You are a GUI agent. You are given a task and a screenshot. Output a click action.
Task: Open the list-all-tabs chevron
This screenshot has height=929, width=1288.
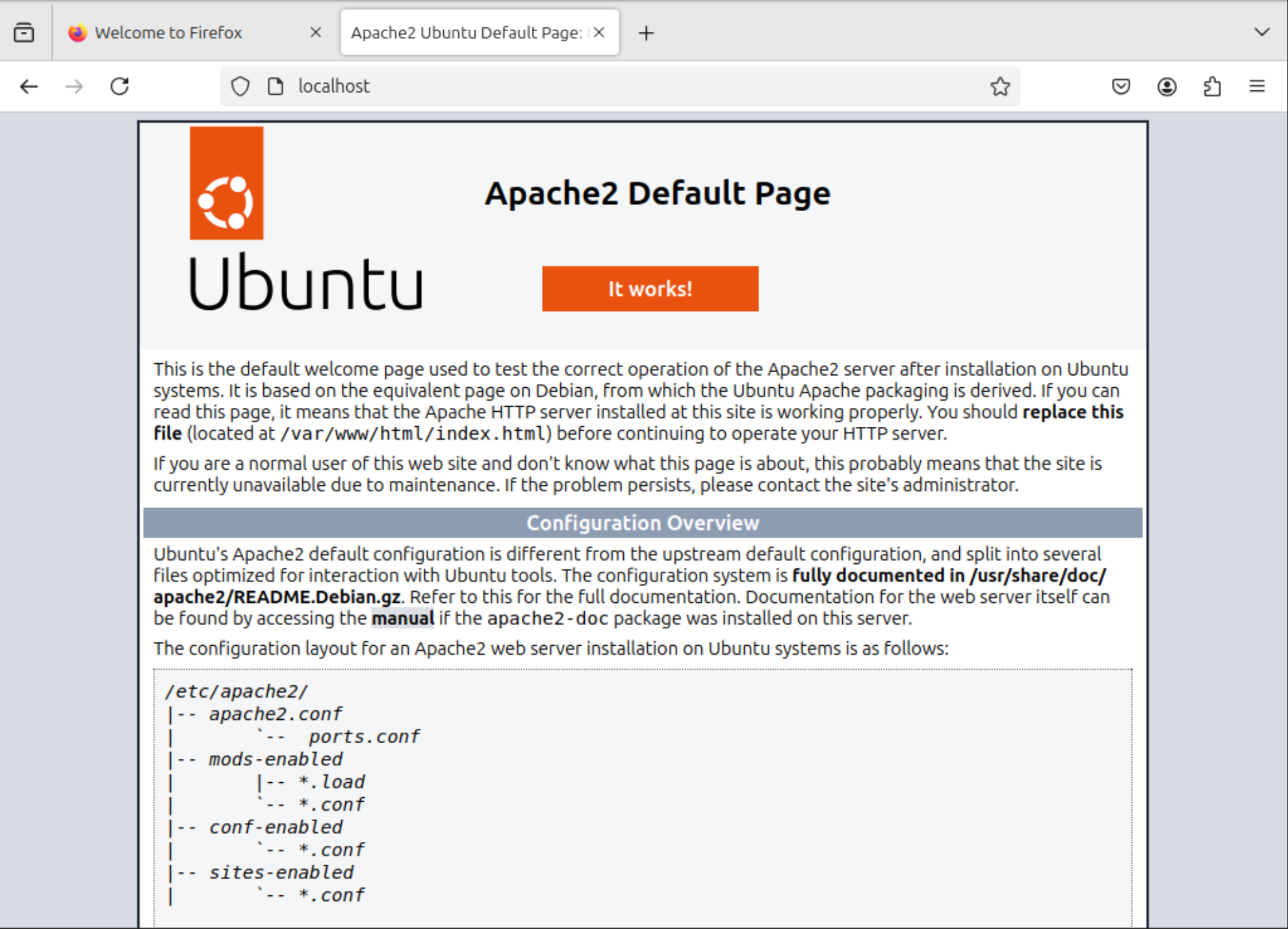pyautogui.click(x=1261, y=32)
